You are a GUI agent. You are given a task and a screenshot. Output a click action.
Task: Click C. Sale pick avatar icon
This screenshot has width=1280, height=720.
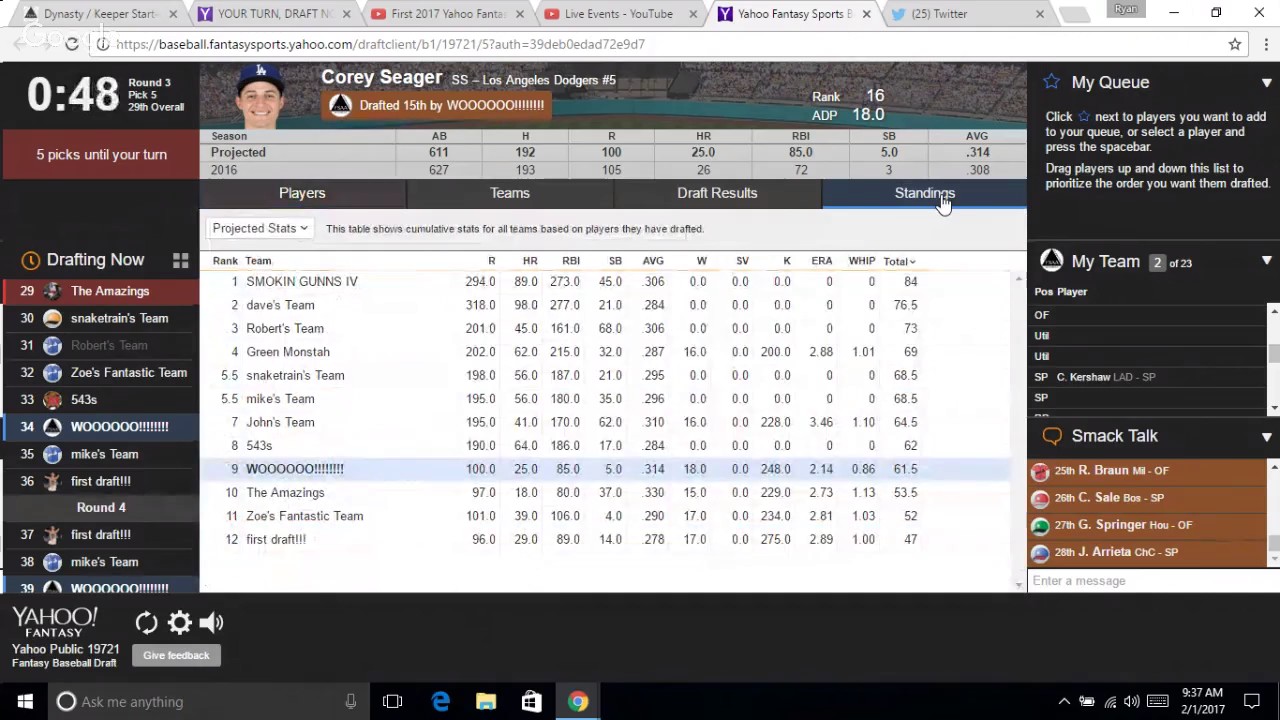[x=1041, y=499]
